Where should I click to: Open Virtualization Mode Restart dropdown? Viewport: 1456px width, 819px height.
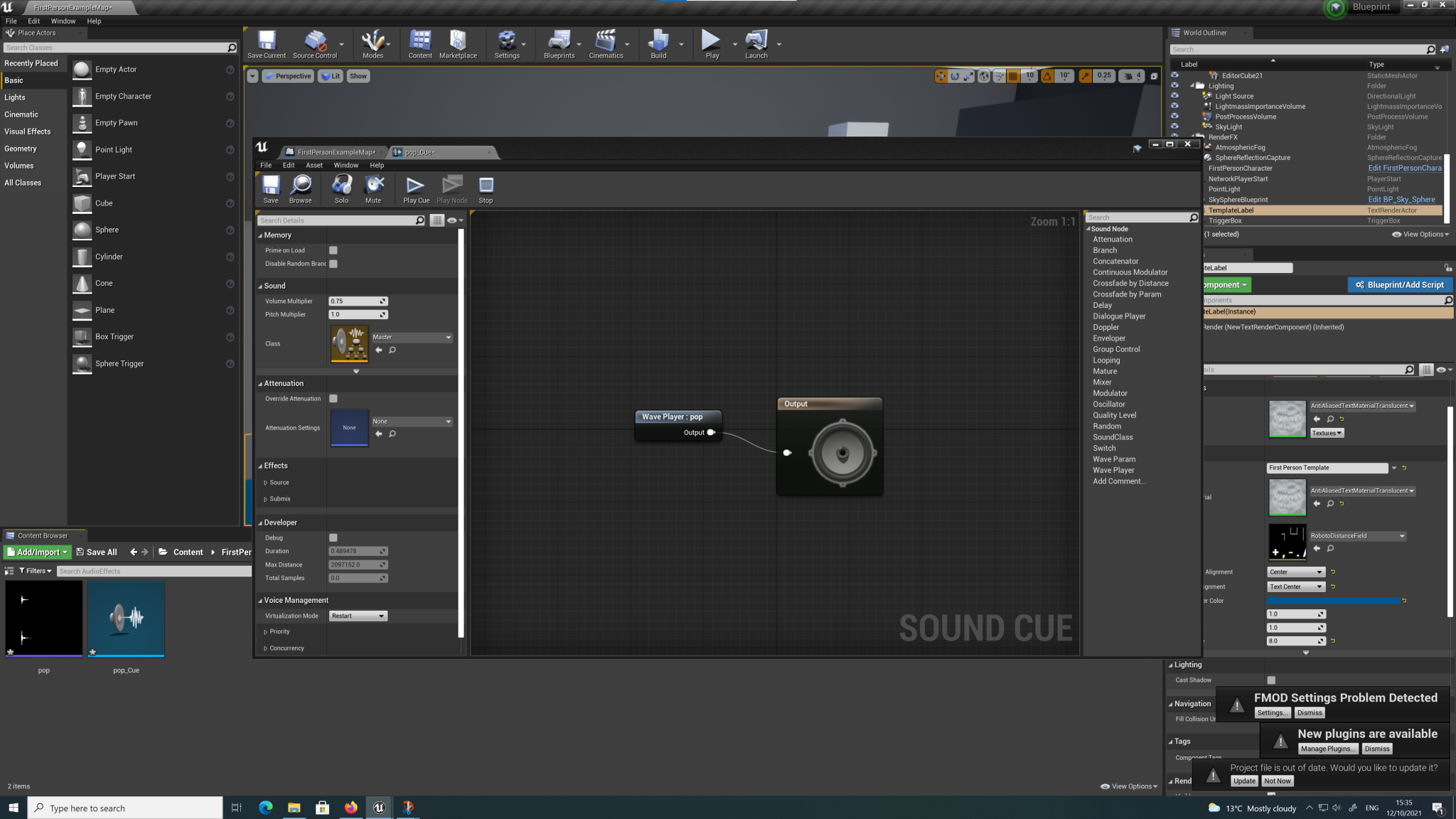point(358,616)
